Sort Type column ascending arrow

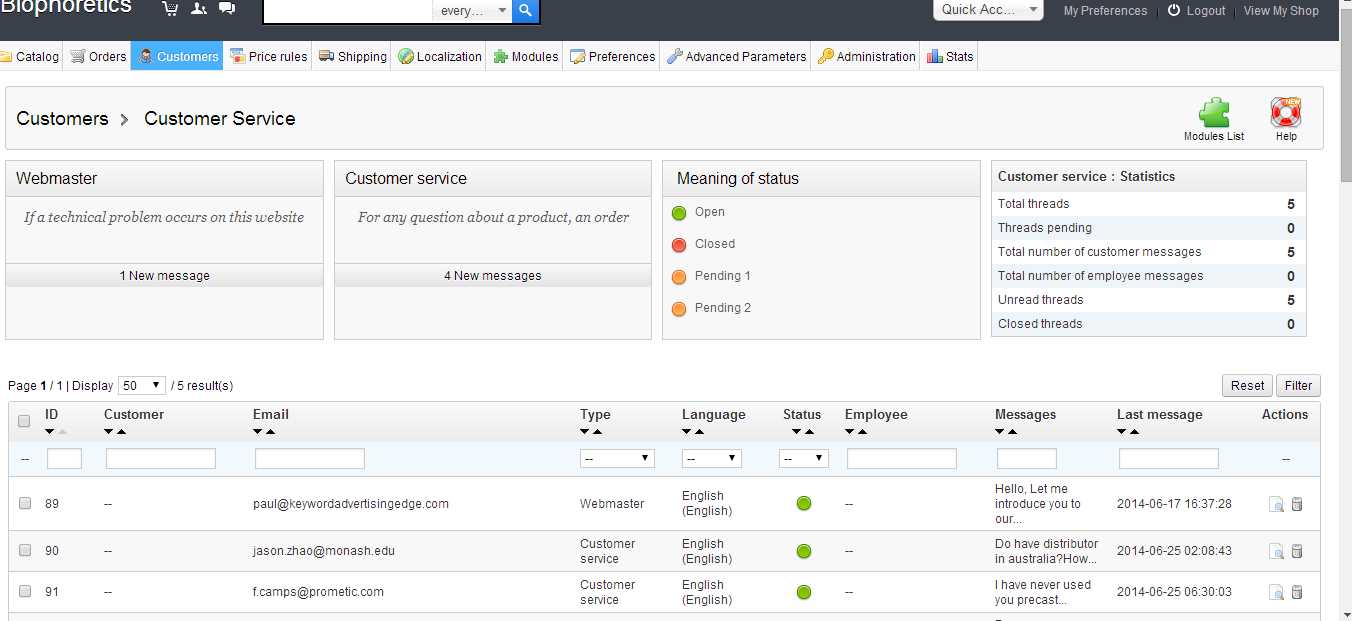tap(597, 432)
